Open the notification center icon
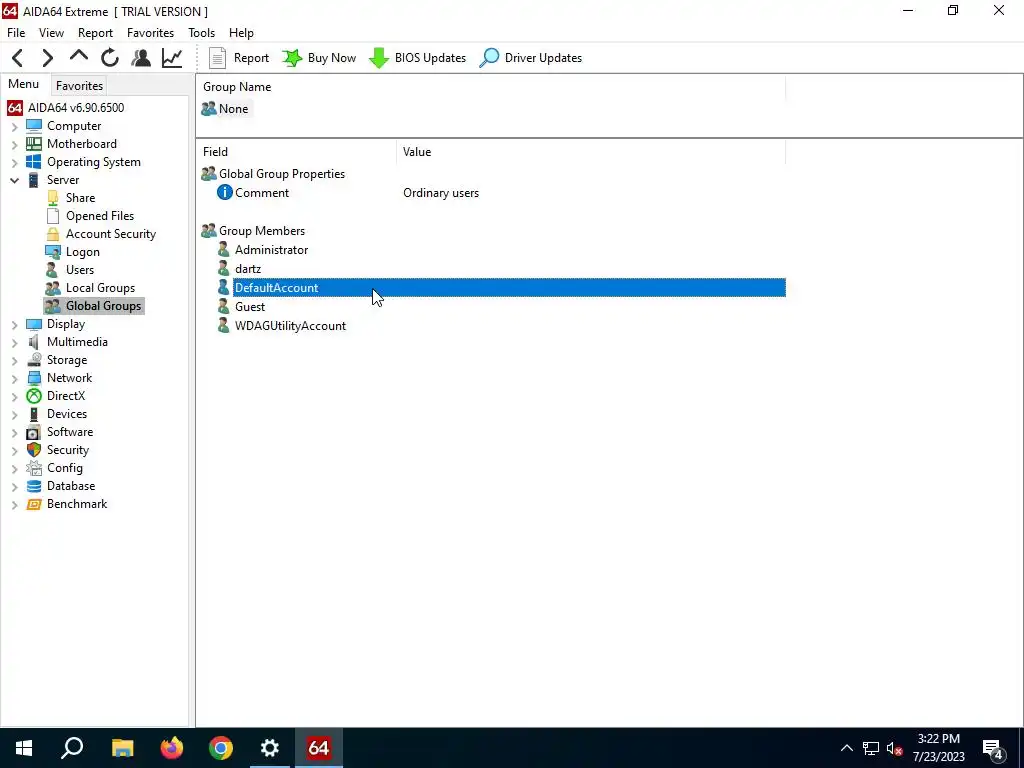This screenshot has width=1024, height=768. (x=993, y=748)
